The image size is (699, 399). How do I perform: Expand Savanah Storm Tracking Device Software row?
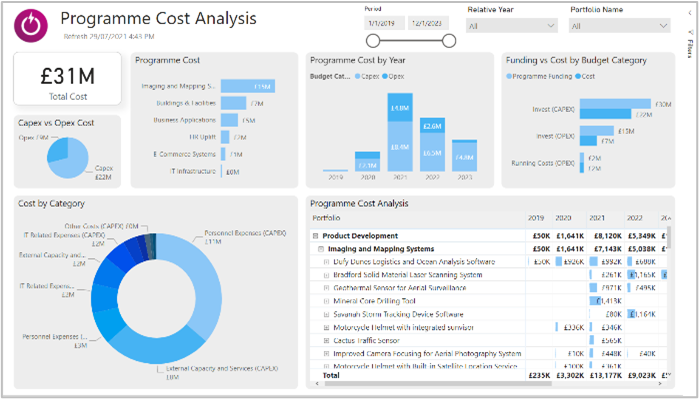coord(326,314)
